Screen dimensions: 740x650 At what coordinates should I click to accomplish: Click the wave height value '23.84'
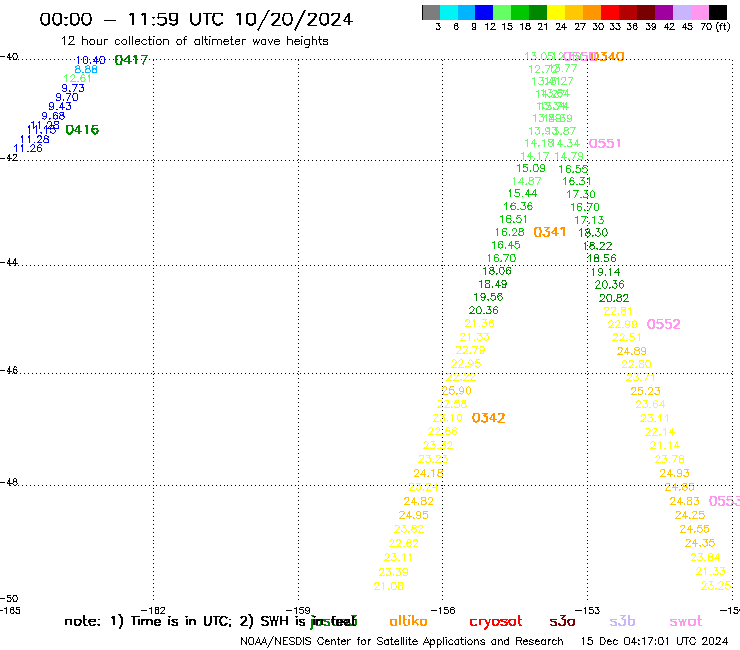(706, 557)
